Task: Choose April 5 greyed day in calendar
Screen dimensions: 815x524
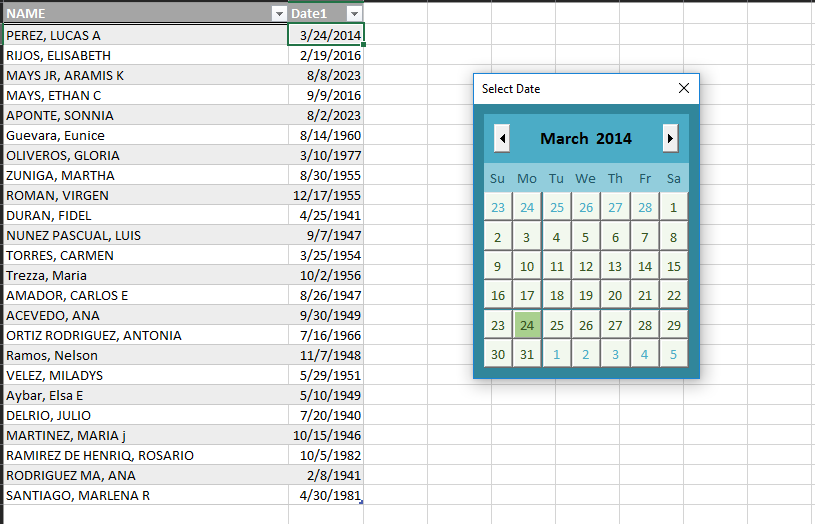Action: click(x=674, y=355)
